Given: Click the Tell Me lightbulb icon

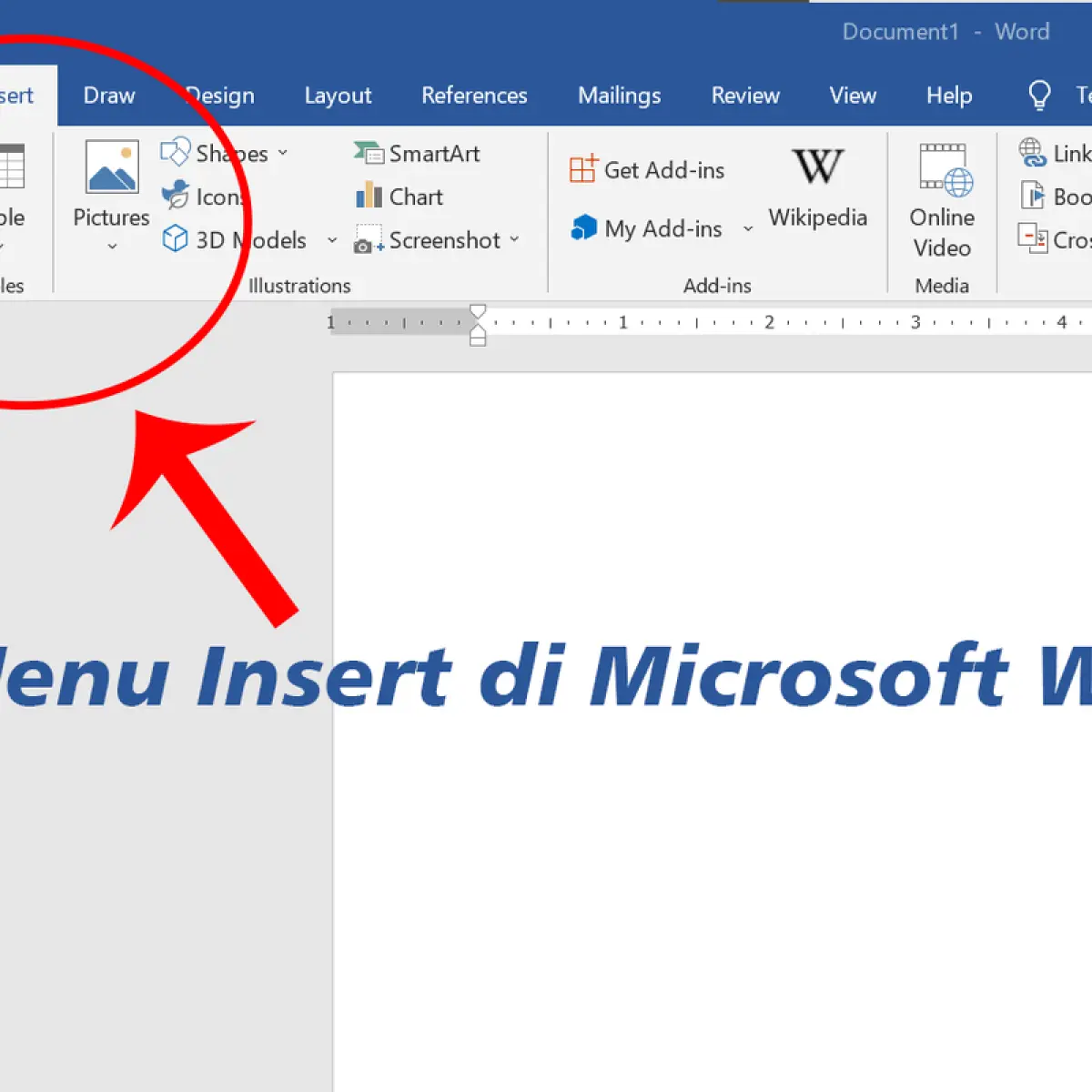Looking at the screenshot, I should pyautogui.click(x=1039, y=96).
